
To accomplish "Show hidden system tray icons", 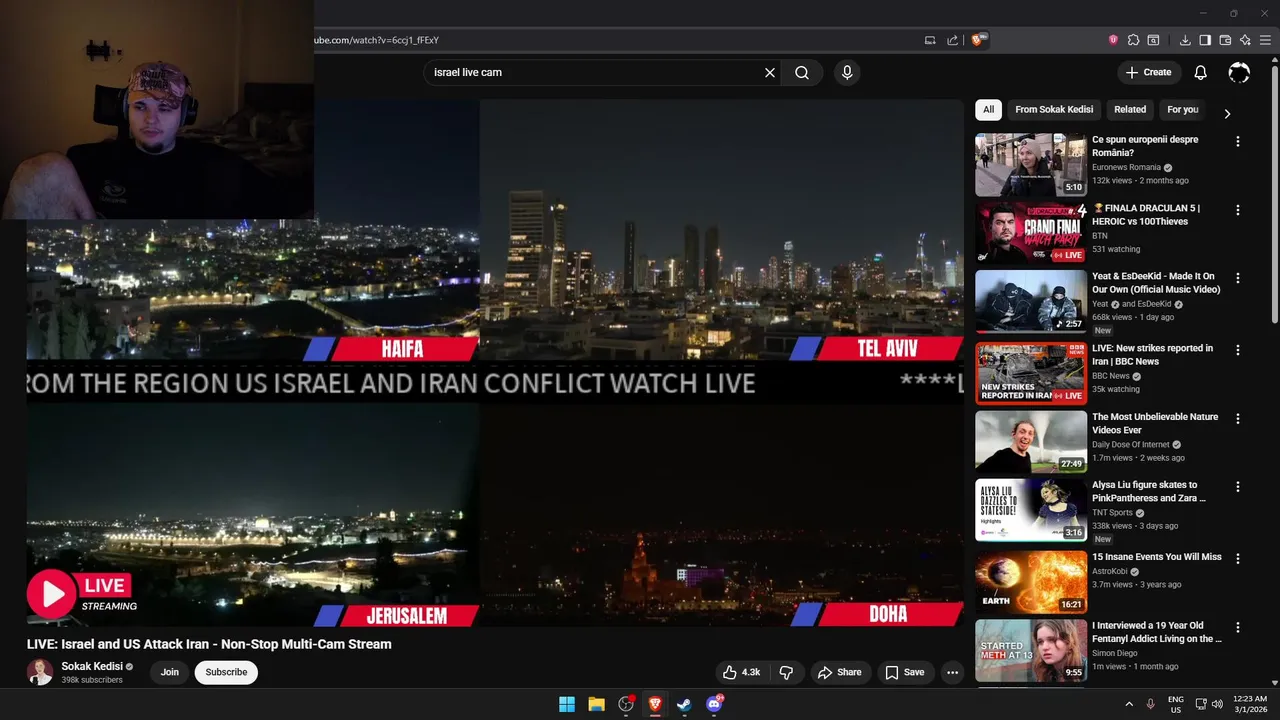I will tap(1129, 704).
